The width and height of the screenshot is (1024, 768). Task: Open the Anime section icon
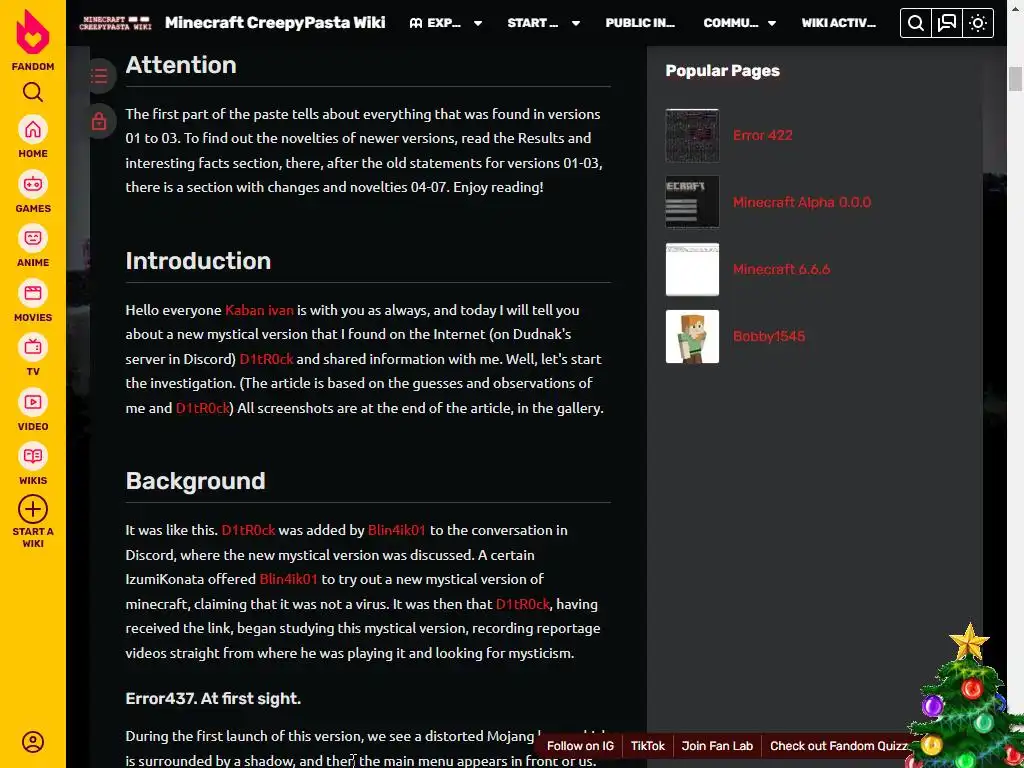tap(33, 238)
